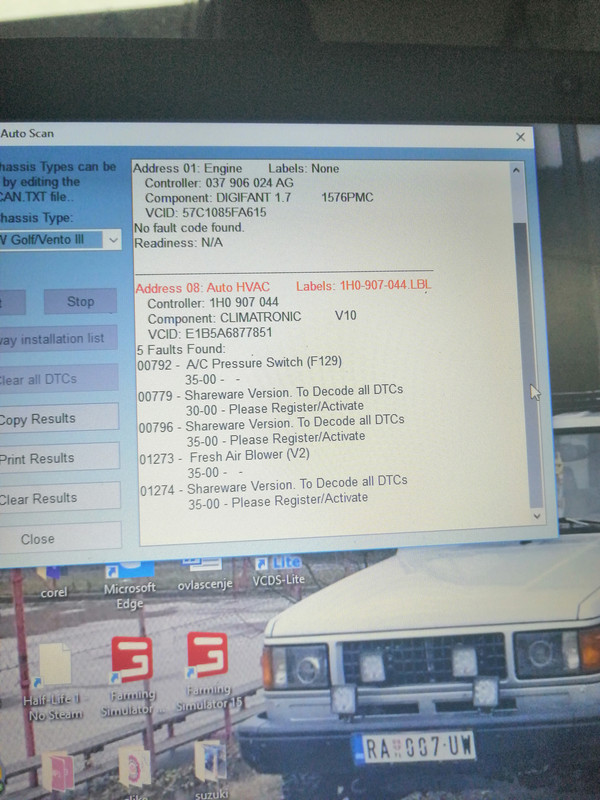
Task: Select the 'Address 08: Auto HVAC' heading
Action: coord(203,288)
